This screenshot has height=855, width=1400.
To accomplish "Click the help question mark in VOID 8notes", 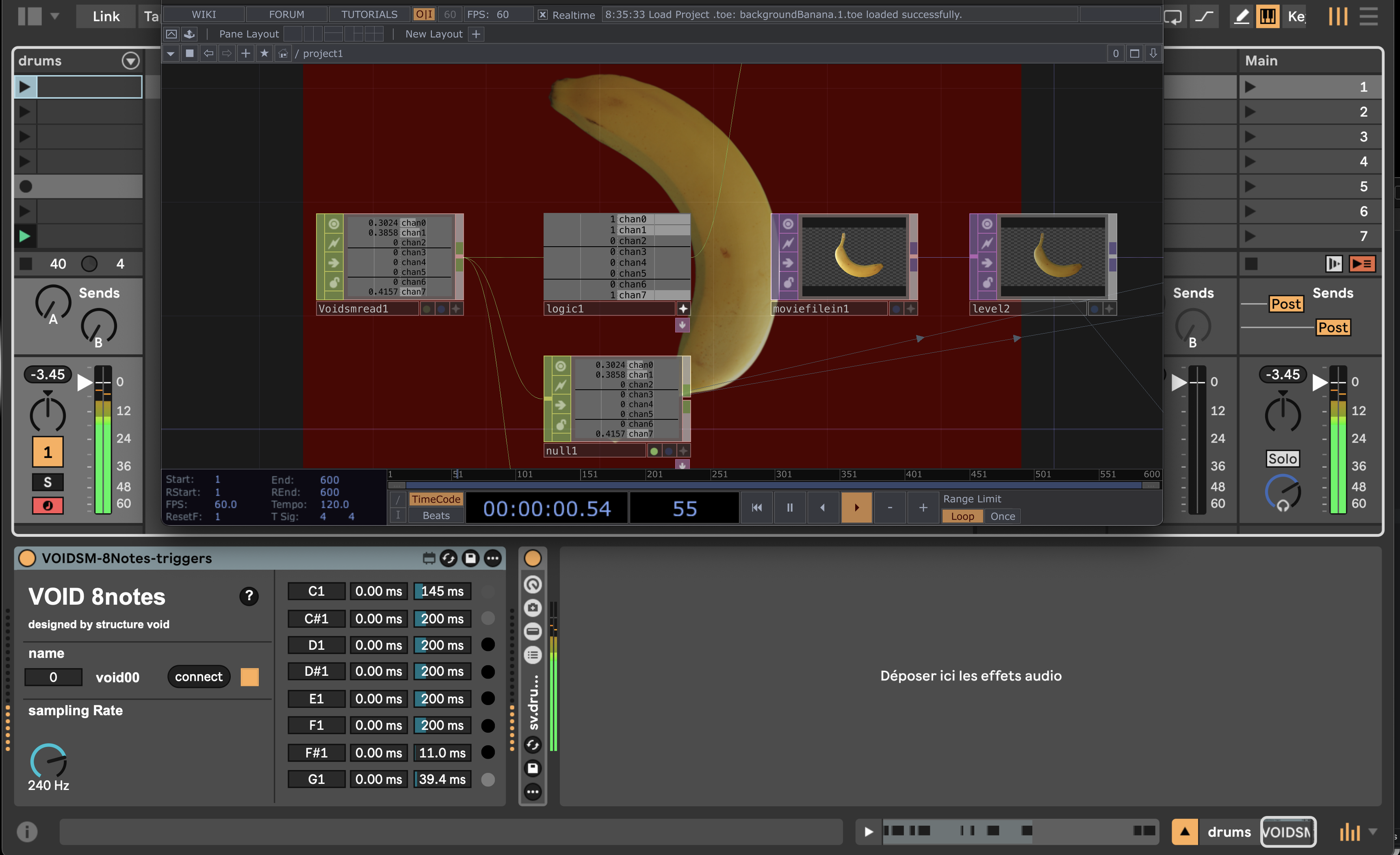I will [248, 596].
